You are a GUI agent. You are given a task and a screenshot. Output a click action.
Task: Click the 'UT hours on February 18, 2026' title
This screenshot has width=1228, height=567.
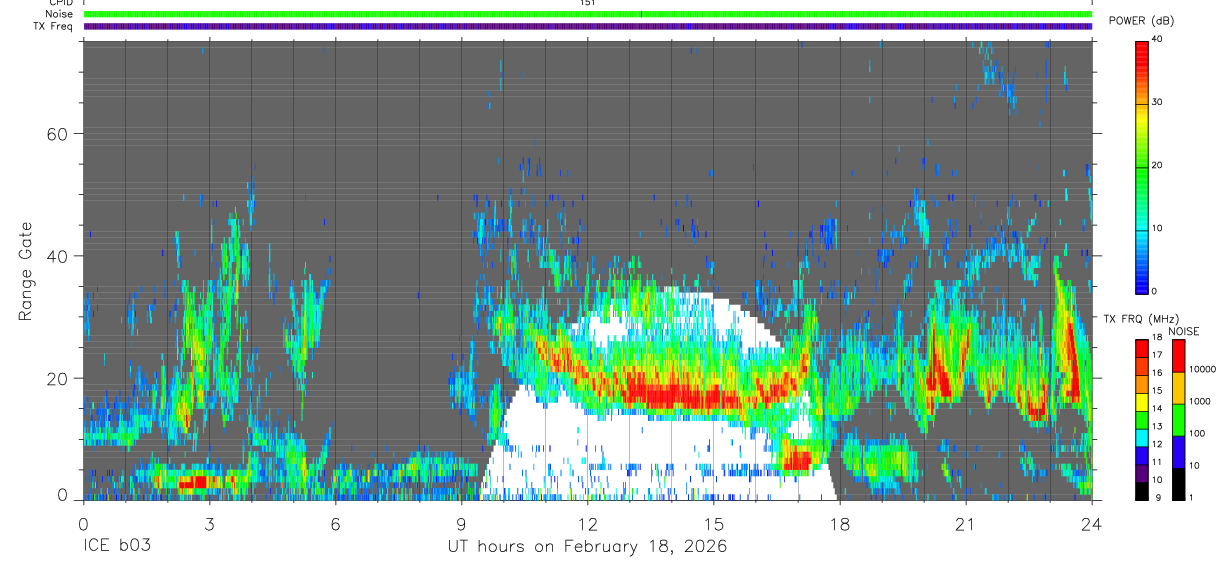coord(587,546)
